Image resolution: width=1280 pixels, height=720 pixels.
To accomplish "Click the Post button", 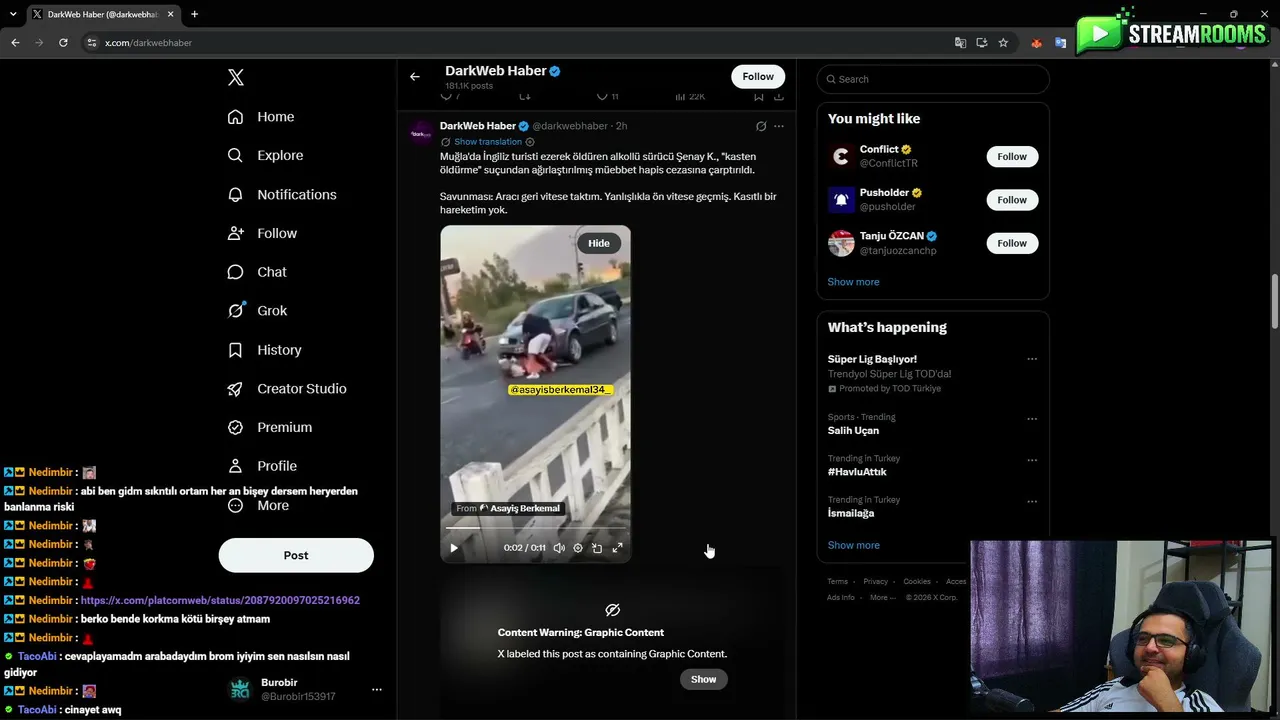I will click(296, 555).
